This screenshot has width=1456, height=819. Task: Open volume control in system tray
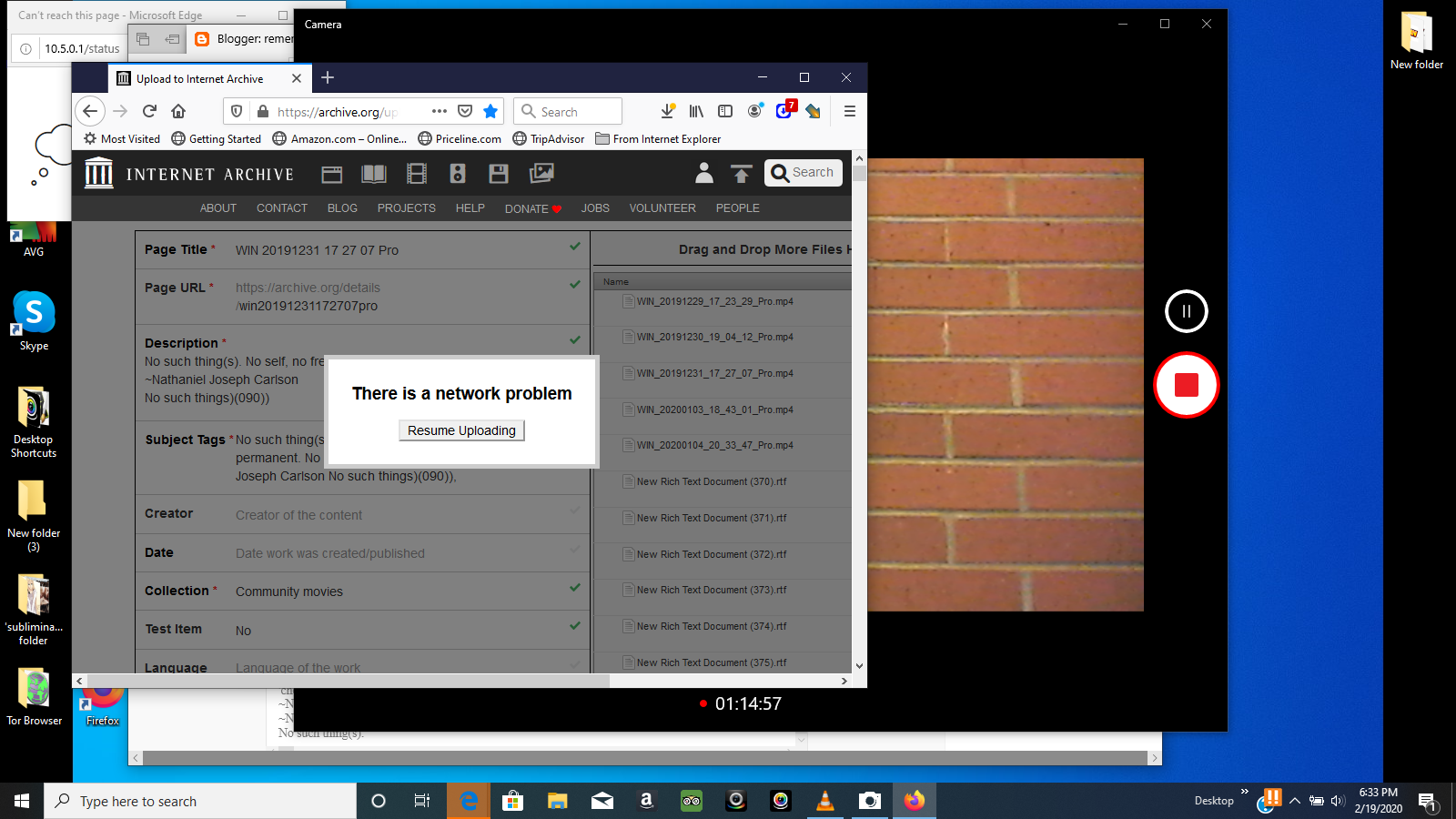click(x=1337, y=801)
